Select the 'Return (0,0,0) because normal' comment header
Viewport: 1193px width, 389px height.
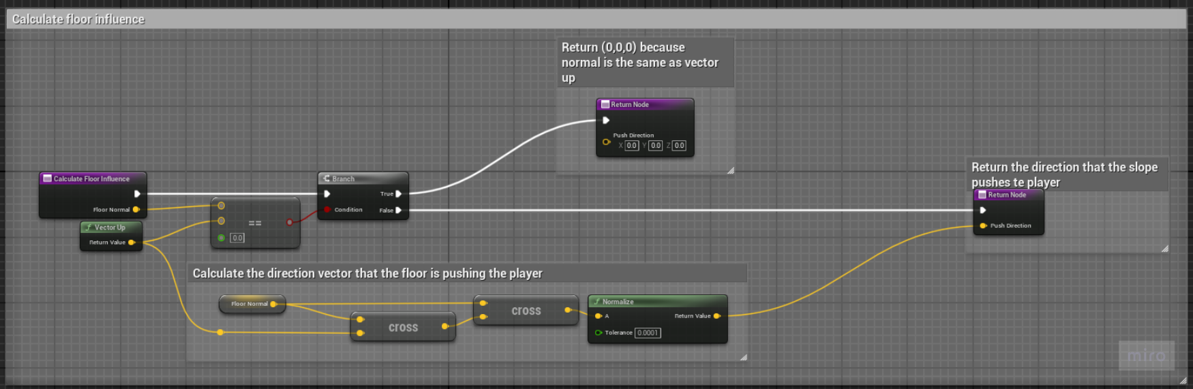click(645, 62)
